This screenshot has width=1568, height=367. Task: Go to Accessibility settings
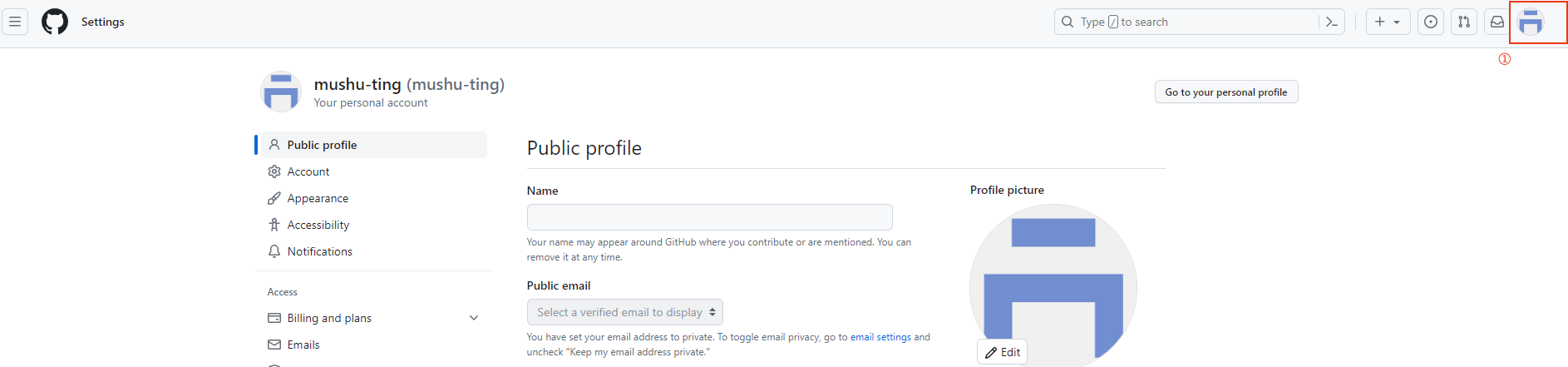pyautogui.click(x=318, y=225)
